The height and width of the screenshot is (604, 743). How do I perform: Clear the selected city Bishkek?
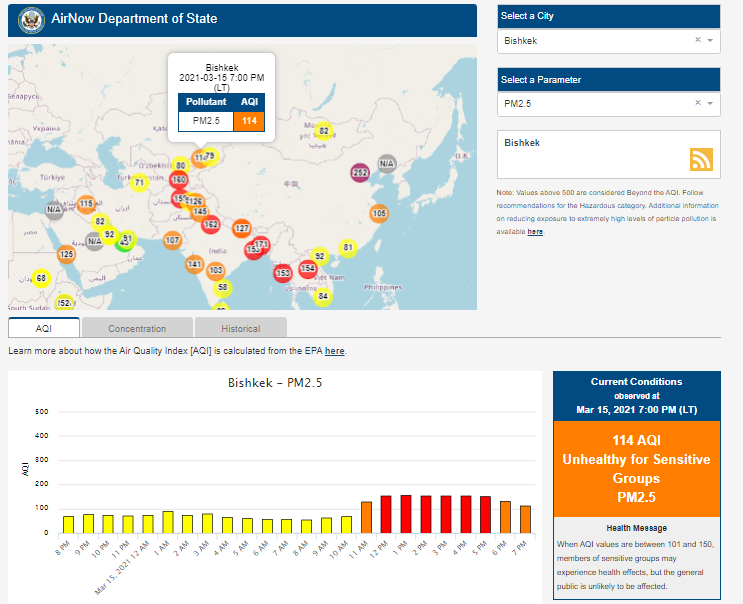[x=697, y=41]
